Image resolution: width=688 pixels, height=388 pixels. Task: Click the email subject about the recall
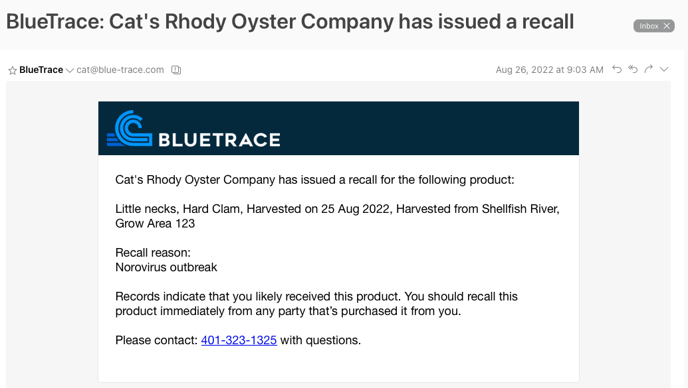(290, 22)
